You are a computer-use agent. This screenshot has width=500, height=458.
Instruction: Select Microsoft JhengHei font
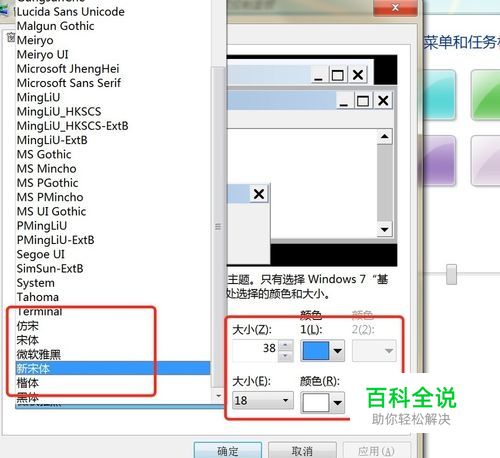(68, 69)
